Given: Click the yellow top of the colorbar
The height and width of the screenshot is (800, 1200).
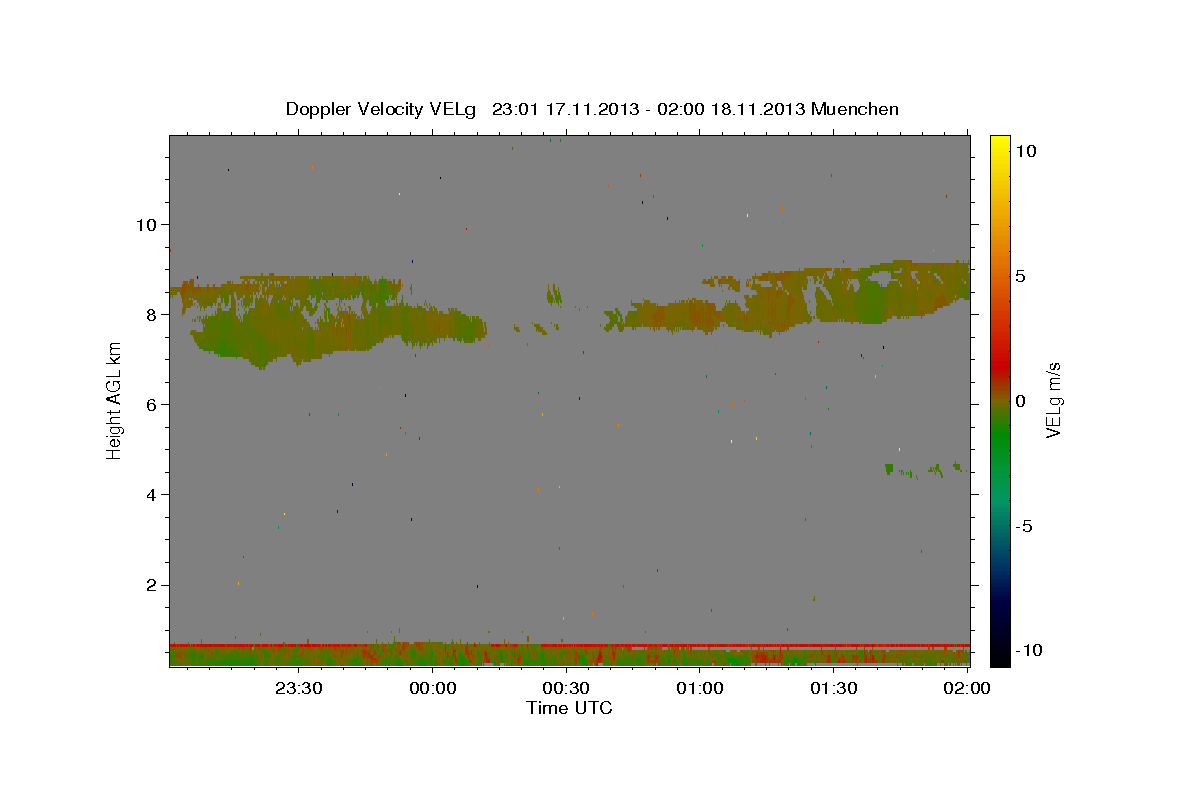Looking at the screenshot, I should (x=1000, y=145).
